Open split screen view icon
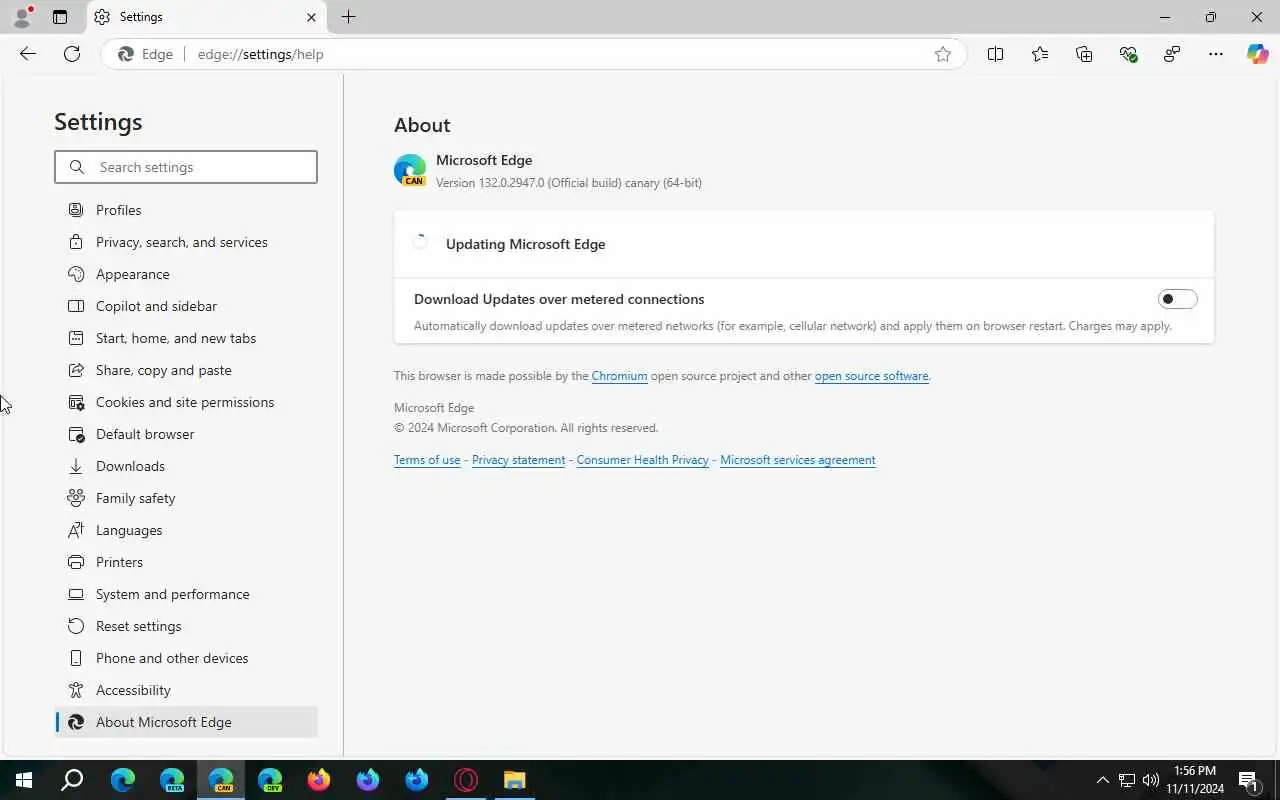1280x800 pixels. (x=995, y=54)
